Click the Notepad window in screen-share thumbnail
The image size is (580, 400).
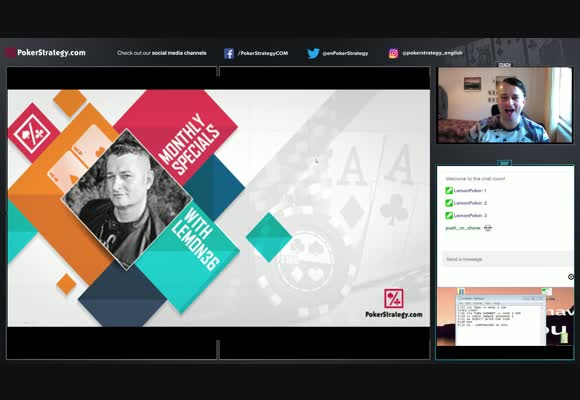[x=500, y=320]
